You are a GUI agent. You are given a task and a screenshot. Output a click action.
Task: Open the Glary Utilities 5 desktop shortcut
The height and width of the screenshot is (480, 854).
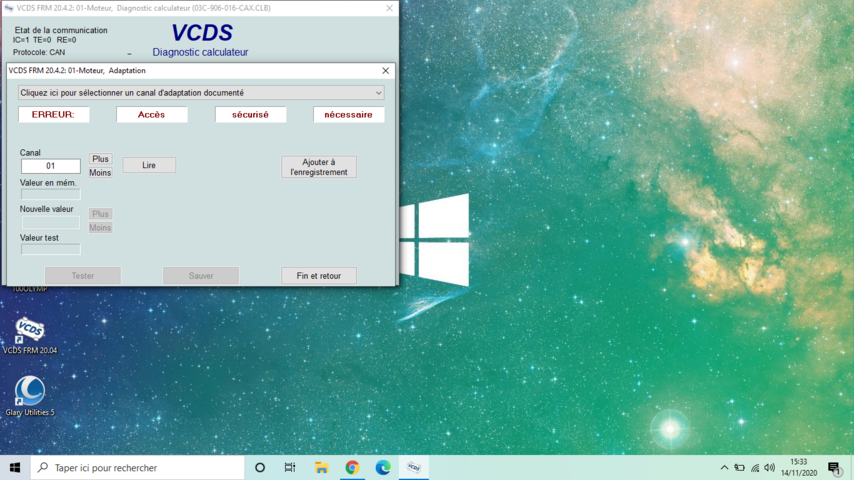pyautogui.click(x=30, y=397)
